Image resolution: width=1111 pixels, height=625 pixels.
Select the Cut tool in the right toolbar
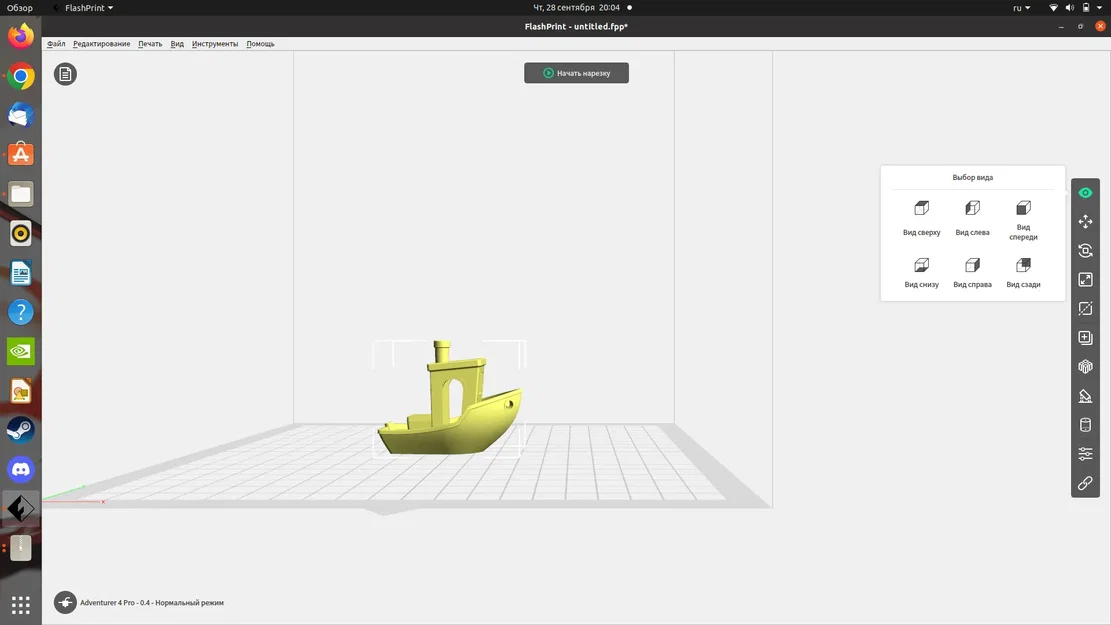[x=1085, y=308]
